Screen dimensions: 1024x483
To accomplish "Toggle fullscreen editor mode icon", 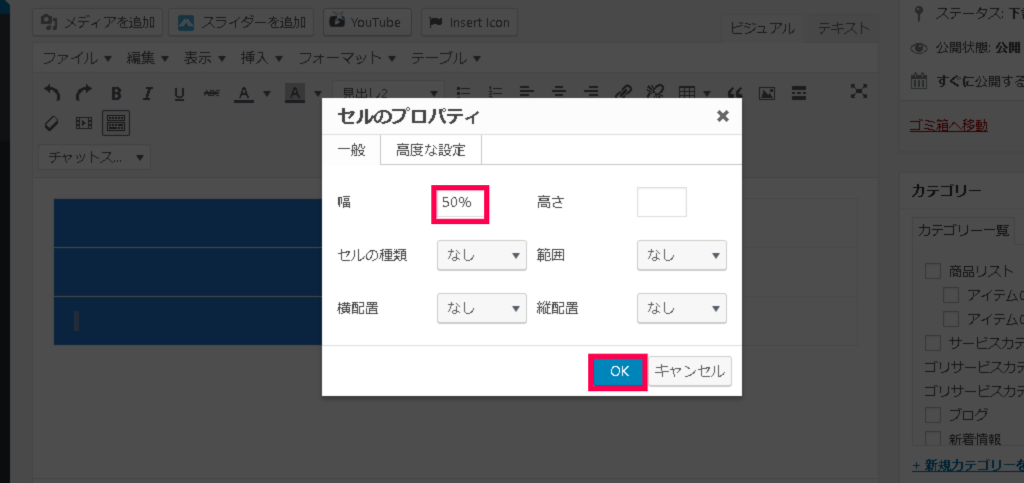I will click(x=858, y=91).
